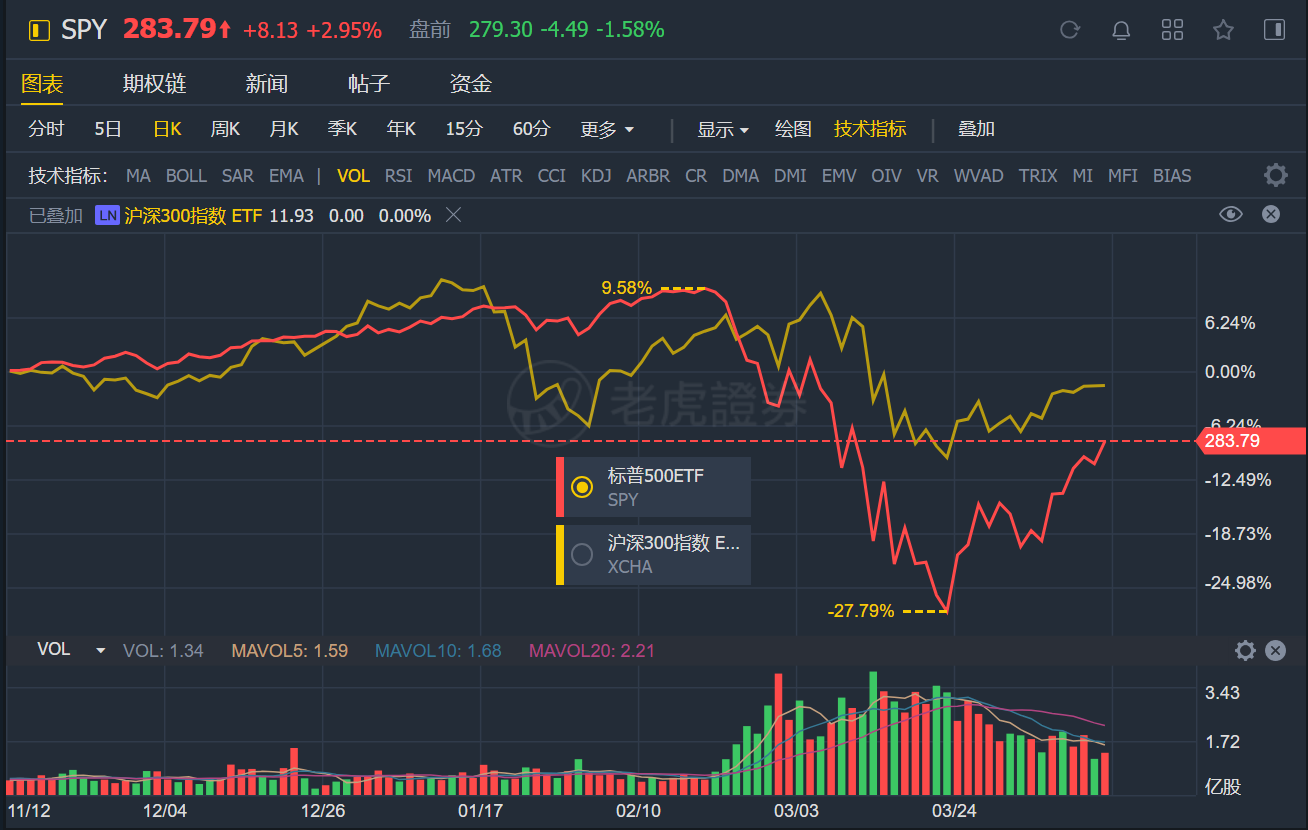Toggle the 技术指标 toolbar button
Viewport: 1308px width, 830px height.
pyautogui.click(x=870, y=129)
